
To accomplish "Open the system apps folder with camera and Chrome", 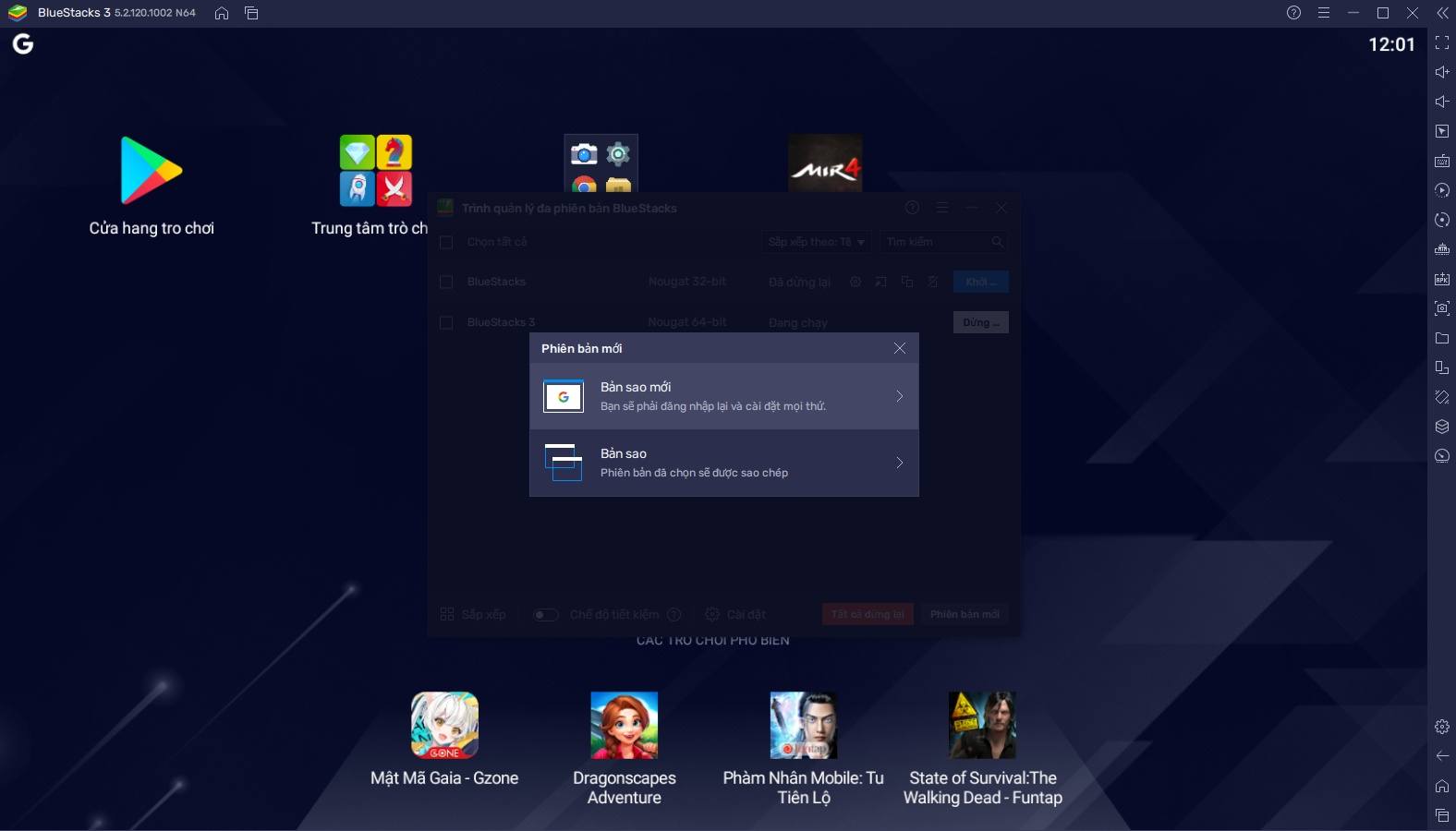I will (x=601, y=163).
